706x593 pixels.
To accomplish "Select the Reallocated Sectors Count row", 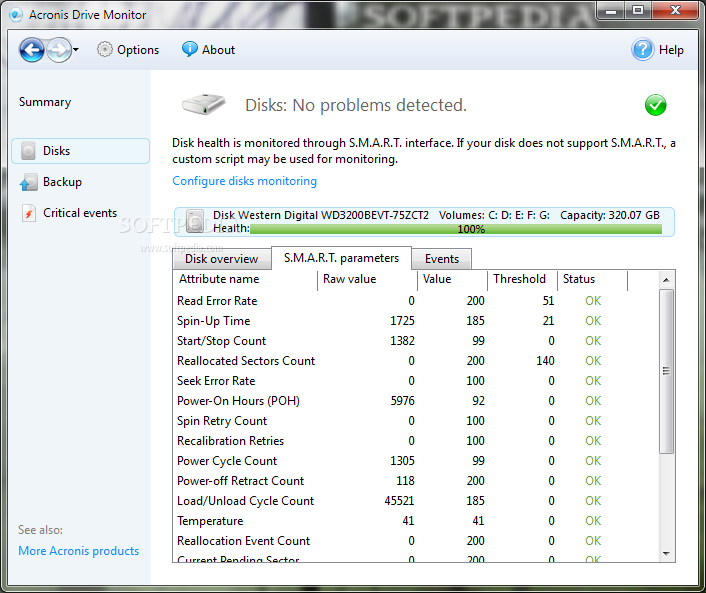I will click(x=416, y=361).
